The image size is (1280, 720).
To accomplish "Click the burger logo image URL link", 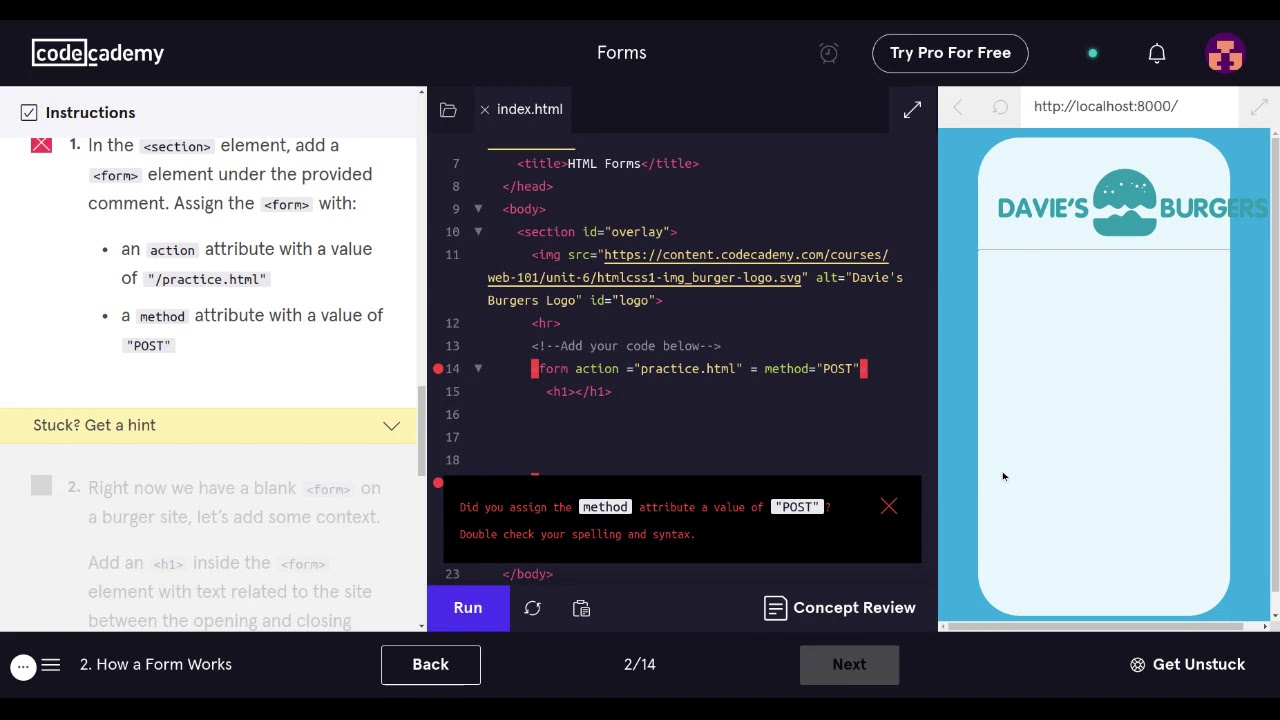I will pos(688,266).
